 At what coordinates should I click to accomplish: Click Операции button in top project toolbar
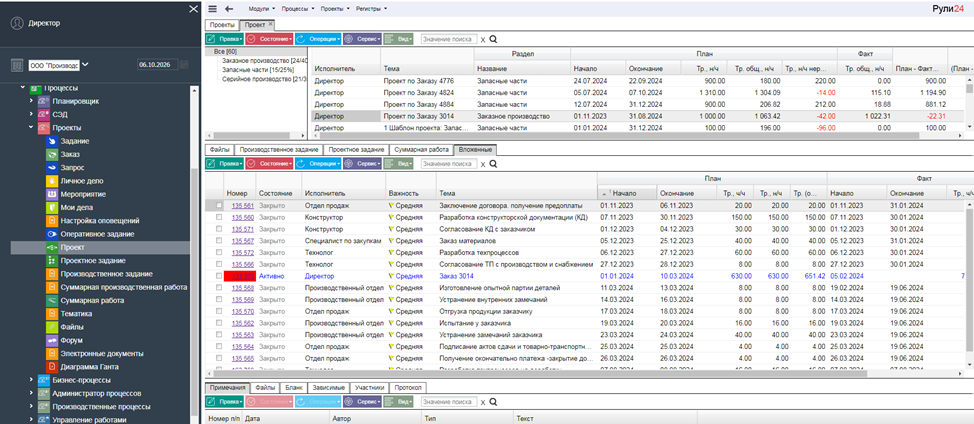click(x=318, y=38)
